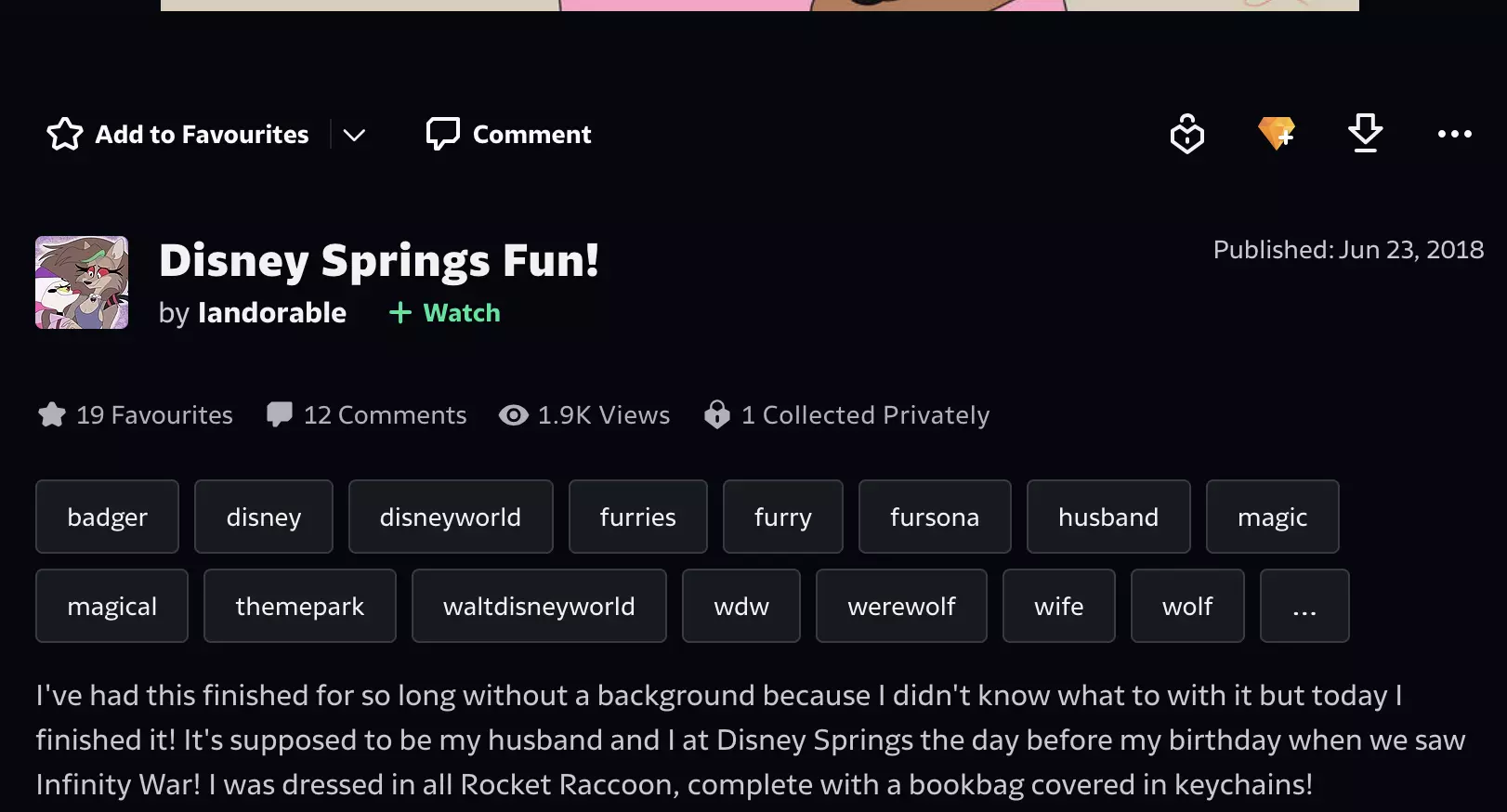Watch the artist landorable

444,313
